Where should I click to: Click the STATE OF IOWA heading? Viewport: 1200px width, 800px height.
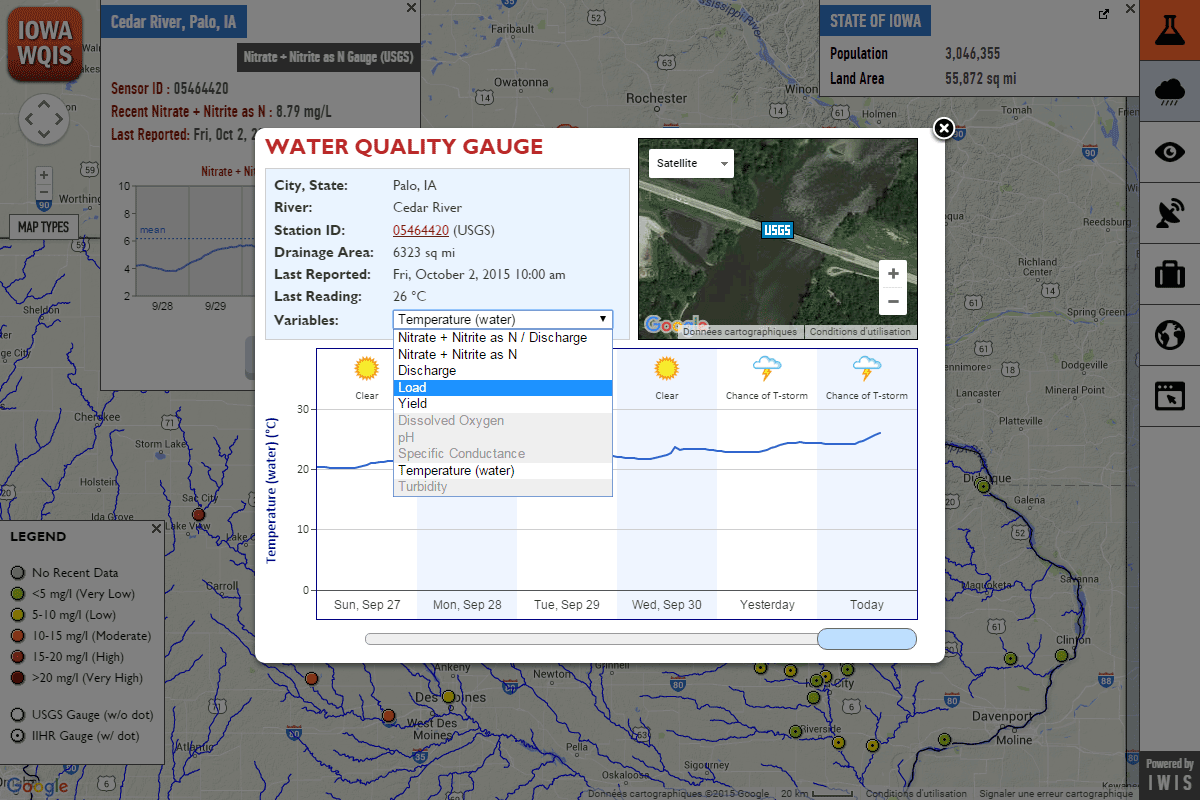(x=875, y=21)
